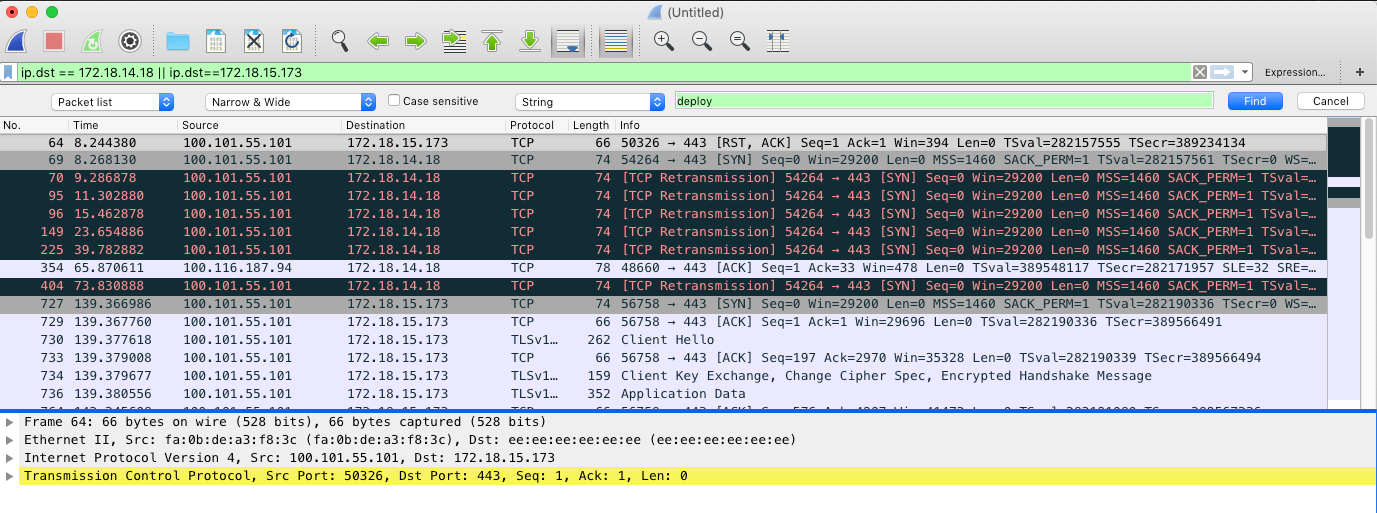
Task: Open display filter history dropdown
Action: [x=1245, y=72]
